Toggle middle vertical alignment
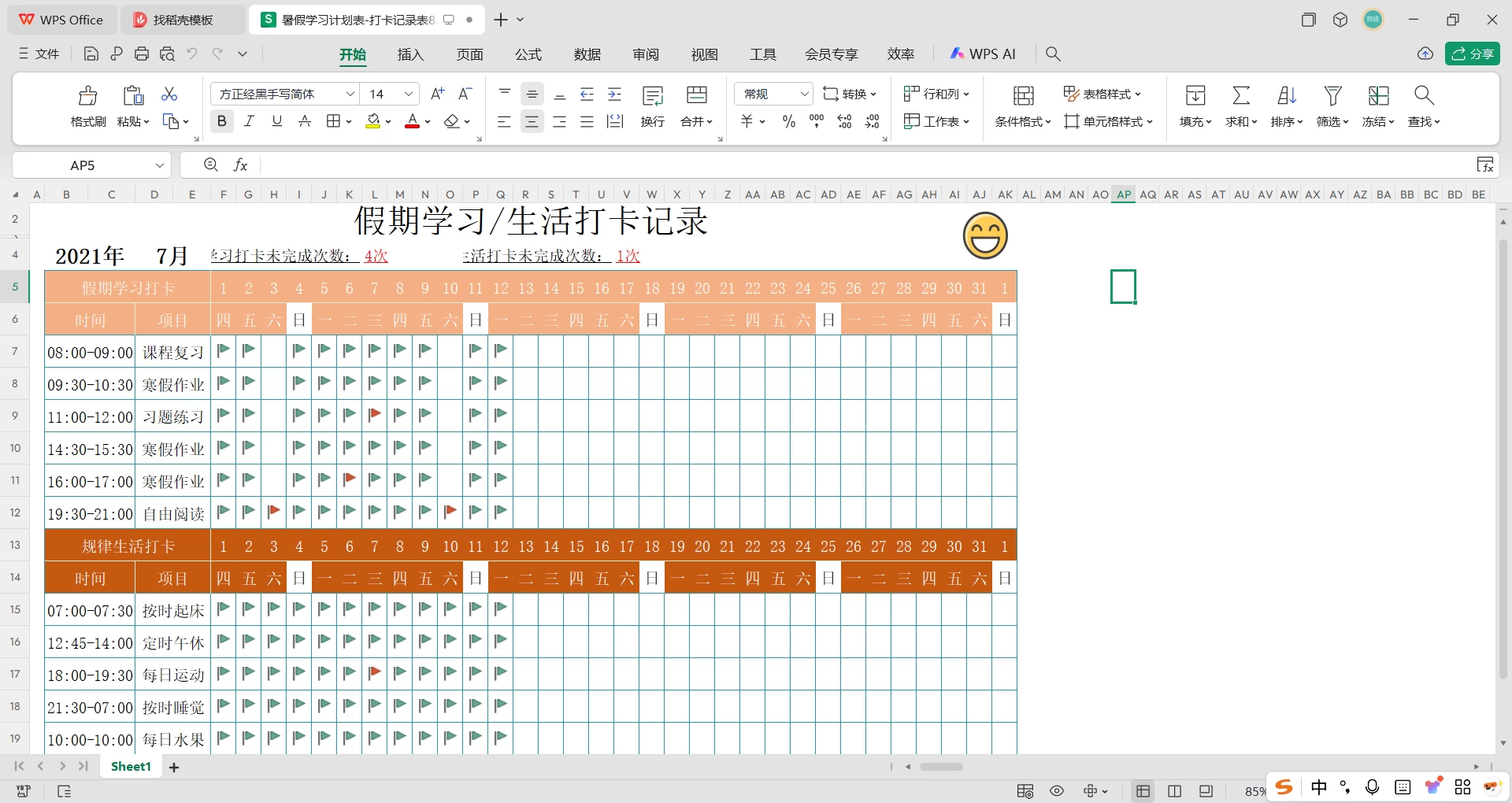Image resolution: width=1512 pixels, height=803 pixels. tap(532, 94)
